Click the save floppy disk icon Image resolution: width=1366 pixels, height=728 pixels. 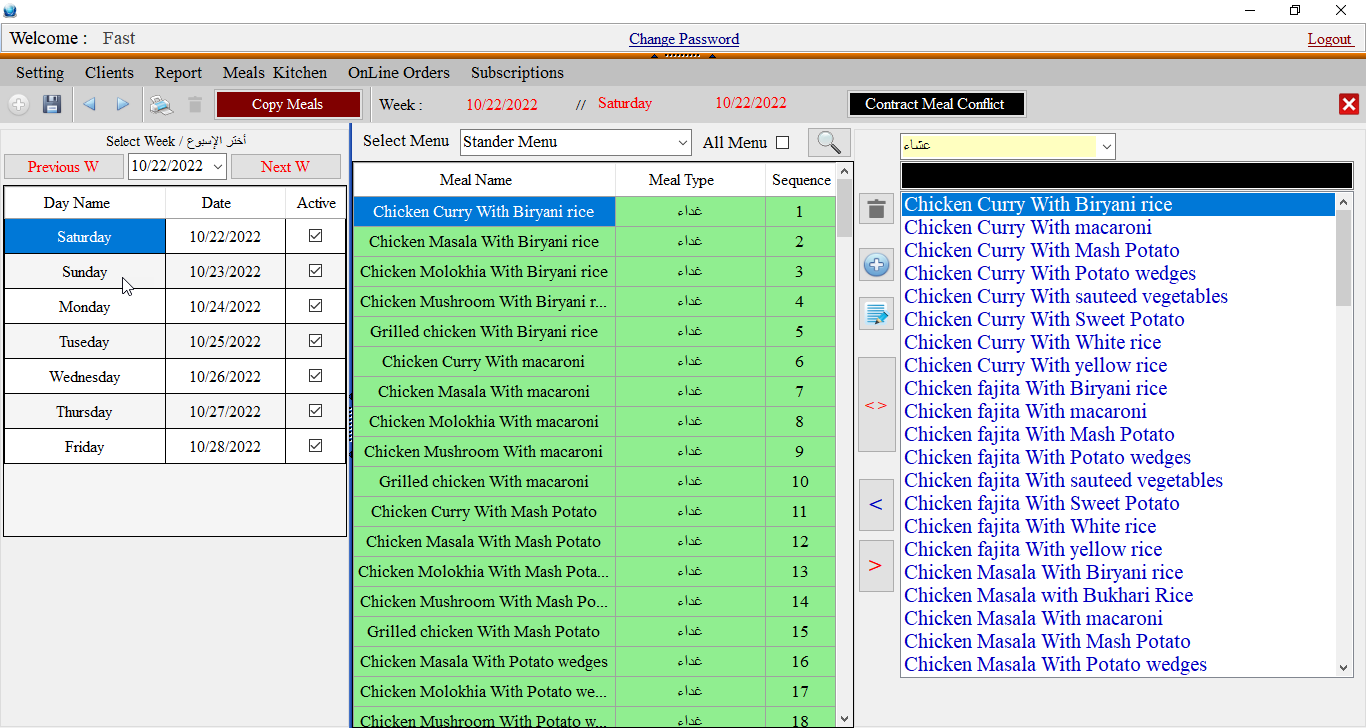click(52, 104)
